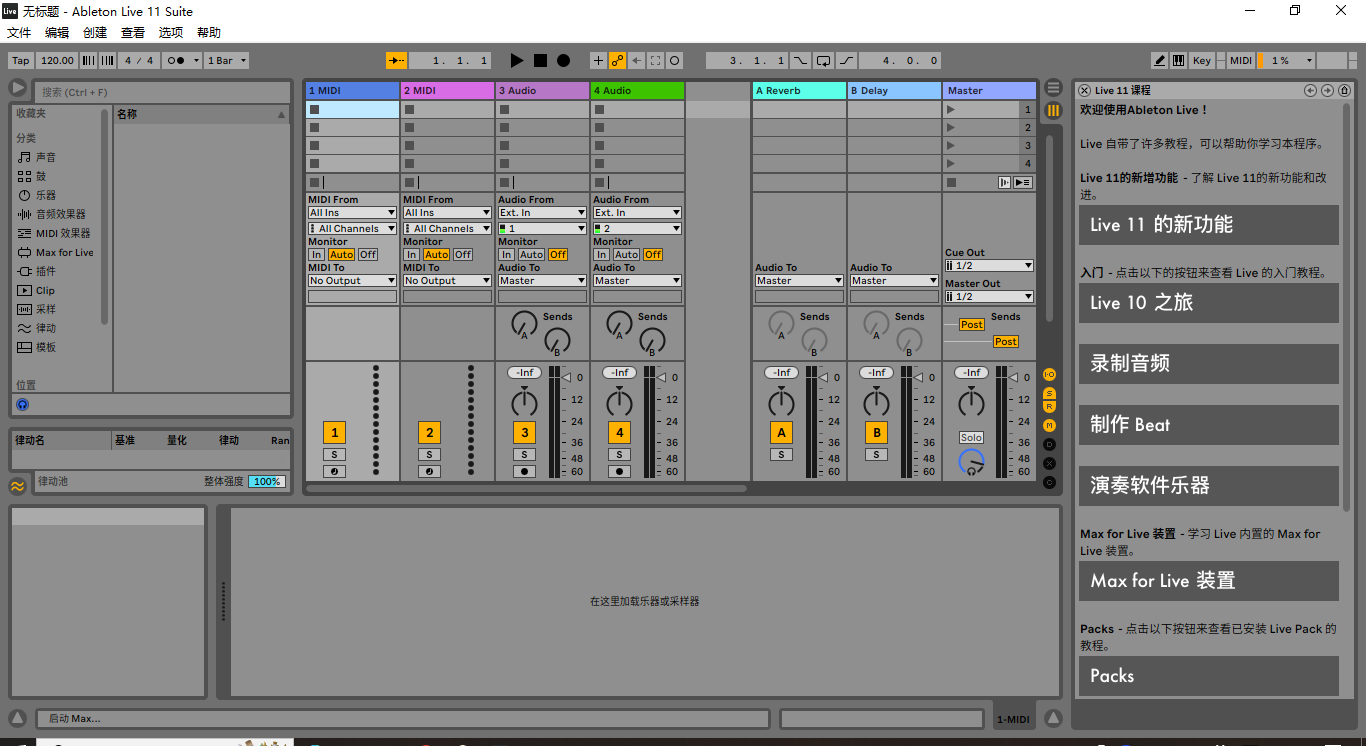Toggle the Returns section selector (R)
1366x746 pixels.
point(1049,407)
